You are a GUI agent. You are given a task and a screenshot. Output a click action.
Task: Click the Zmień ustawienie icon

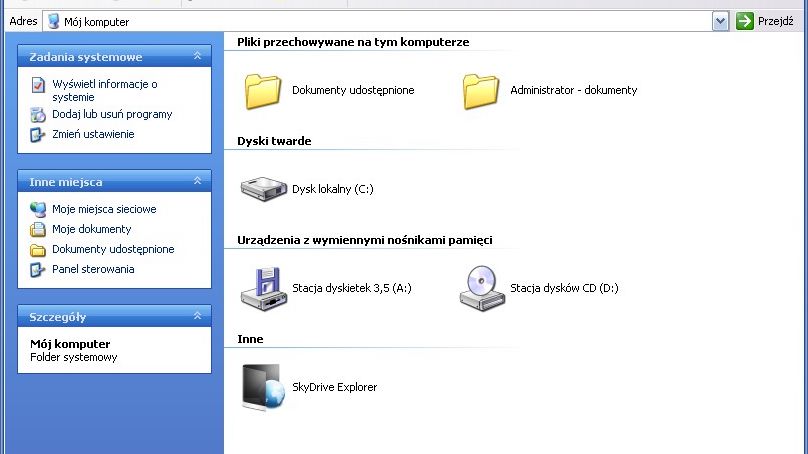(x=38, y=134)
